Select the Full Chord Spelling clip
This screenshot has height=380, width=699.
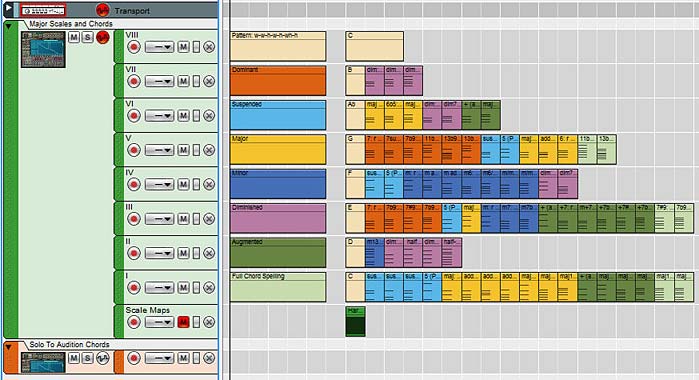(278, 287)
